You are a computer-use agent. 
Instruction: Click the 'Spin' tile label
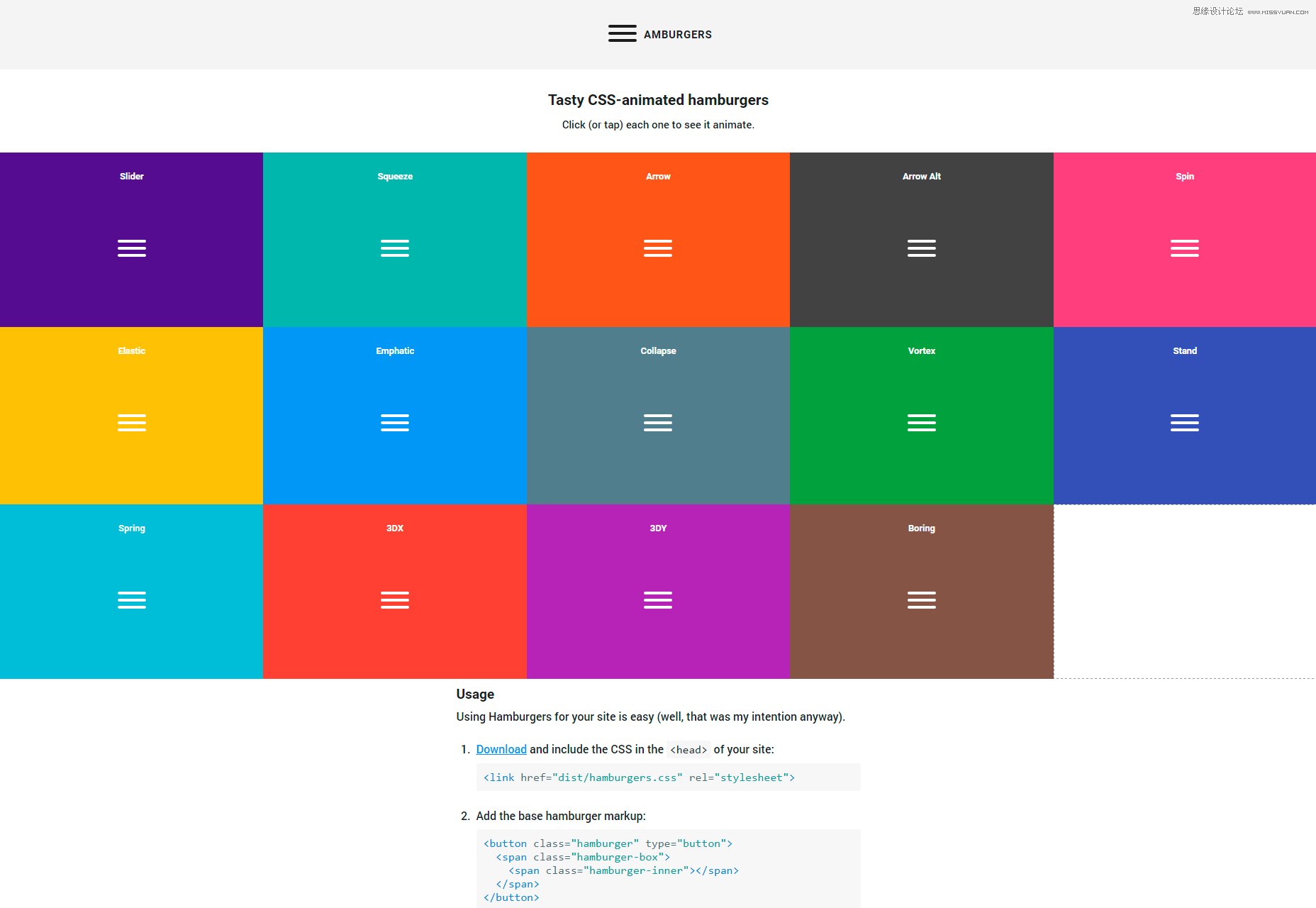click(x=1185, y=176)
